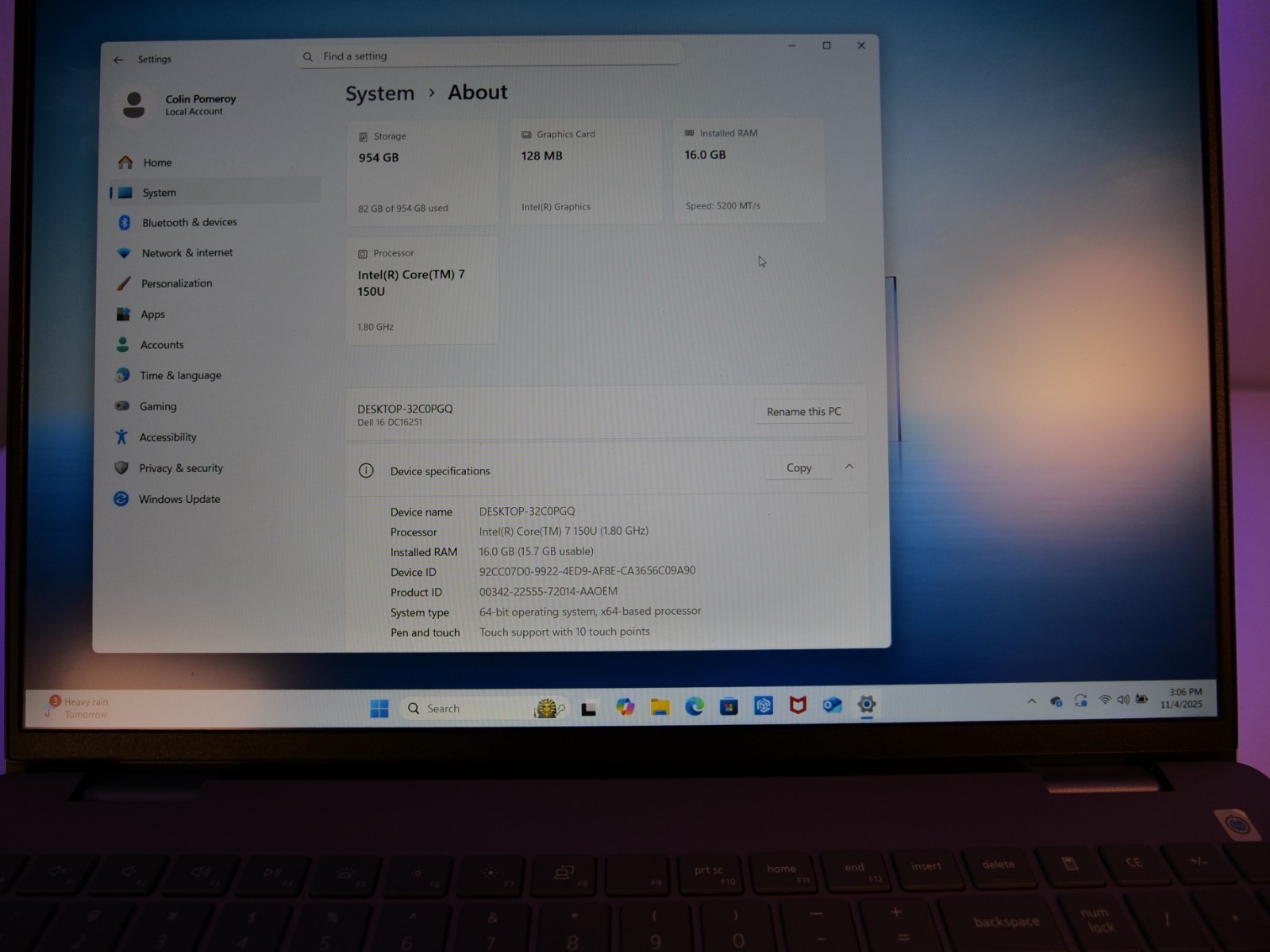This screenshot has width=1270, height=952.
Task: Select System in the sidebar
Action: (x=214, y=193)
